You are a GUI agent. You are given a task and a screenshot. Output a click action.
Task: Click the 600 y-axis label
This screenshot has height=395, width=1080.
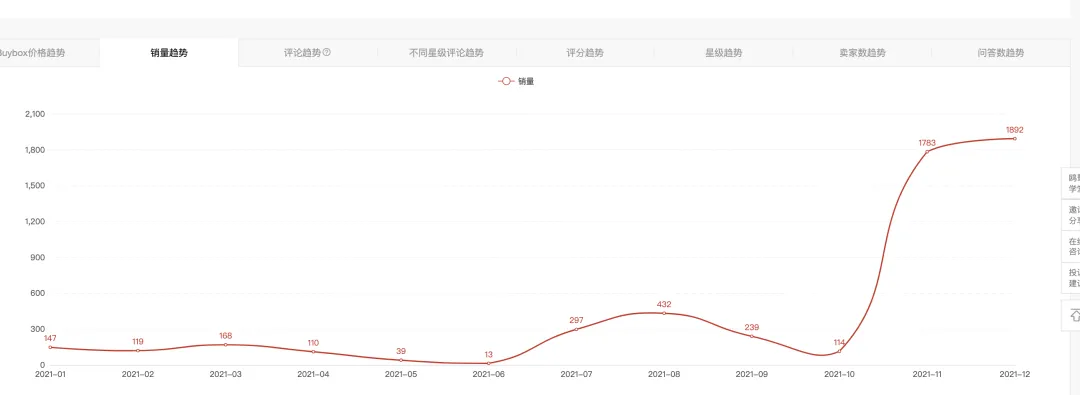point(39,294)
